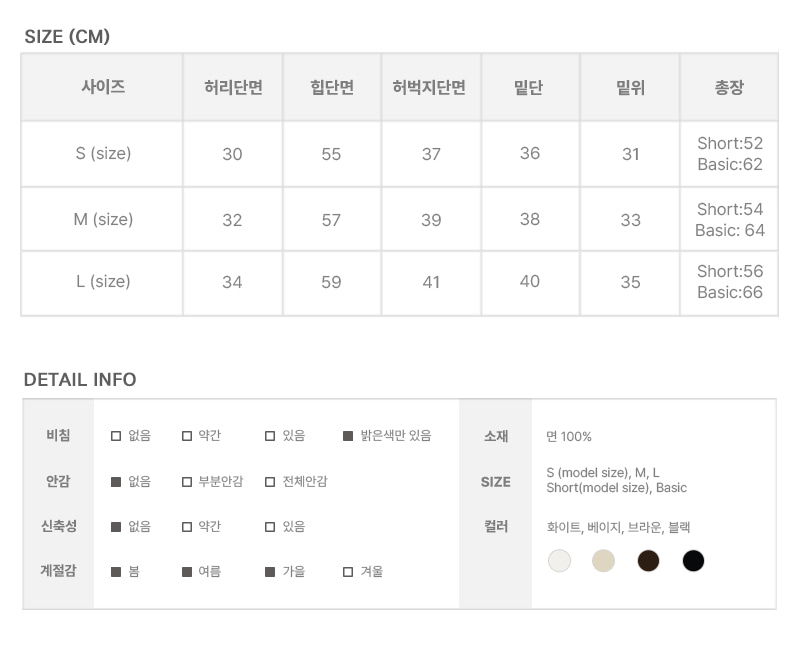The width and height of the screenshot is (800, 671).
Task: Click the '면 100%' material text
Action: [569, 437]
